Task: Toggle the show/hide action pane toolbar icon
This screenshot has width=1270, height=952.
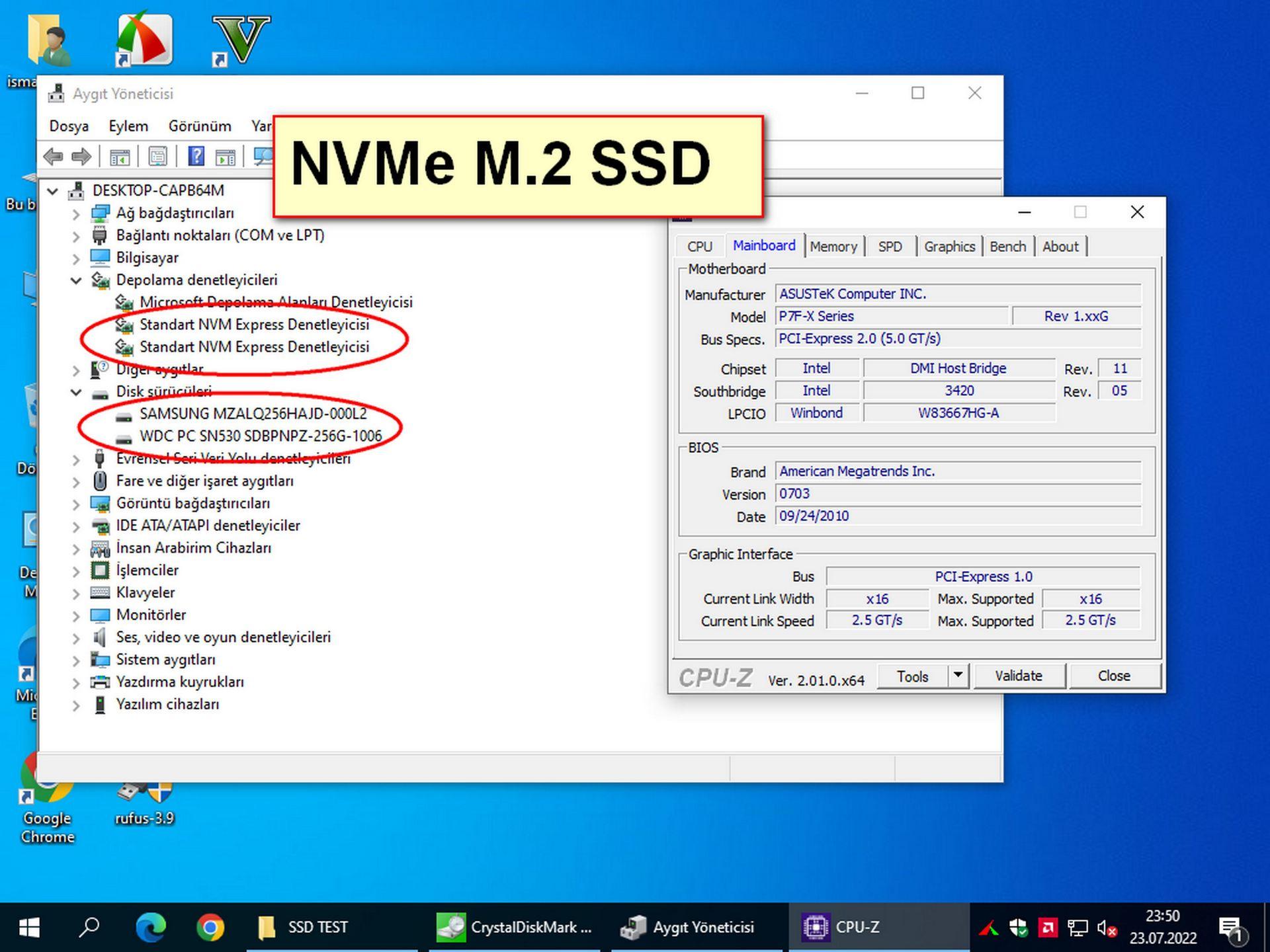Action: [x=225, y=157]
